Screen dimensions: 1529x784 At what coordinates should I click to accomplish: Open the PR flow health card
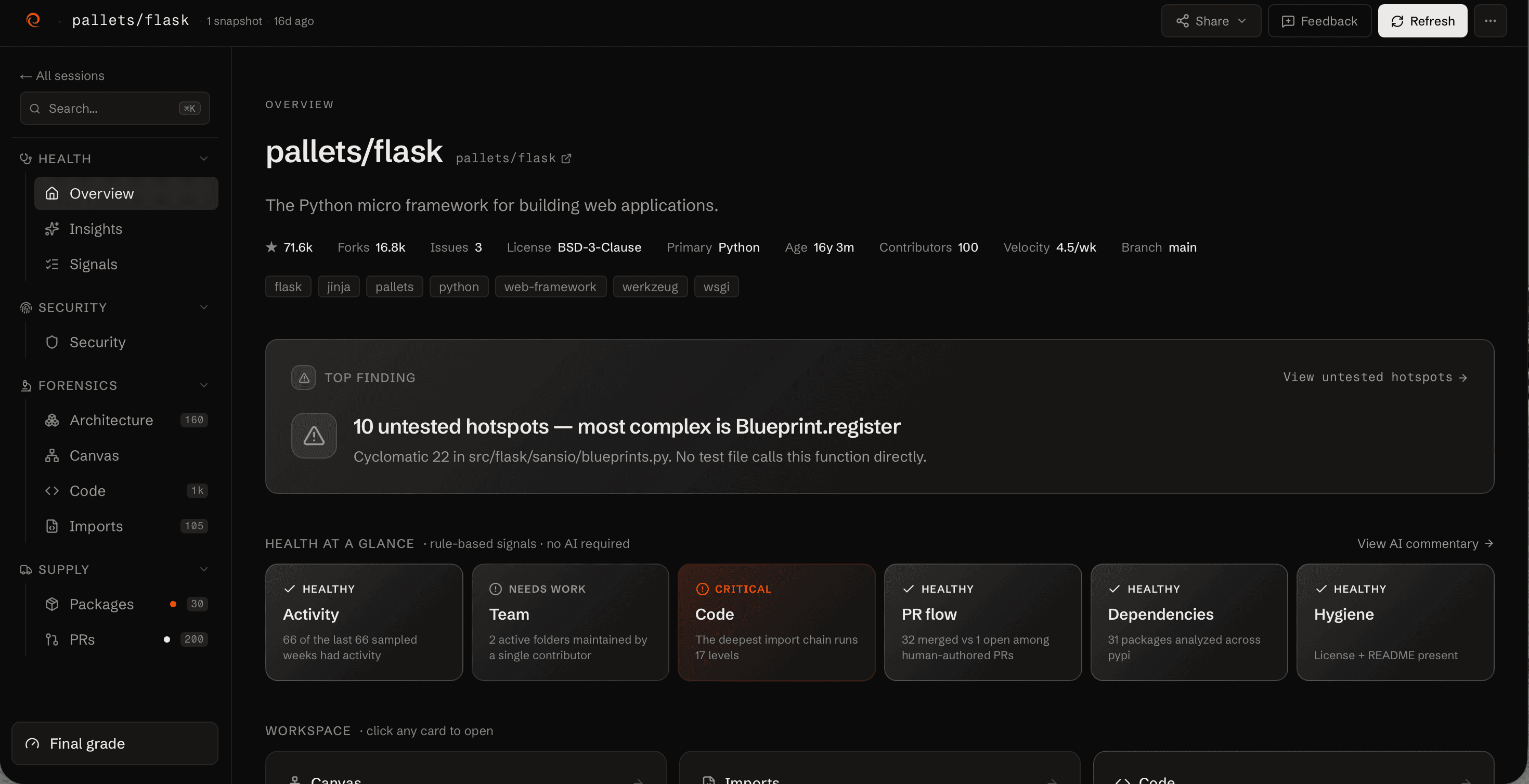pyautogui.click(x=982, y=622)
